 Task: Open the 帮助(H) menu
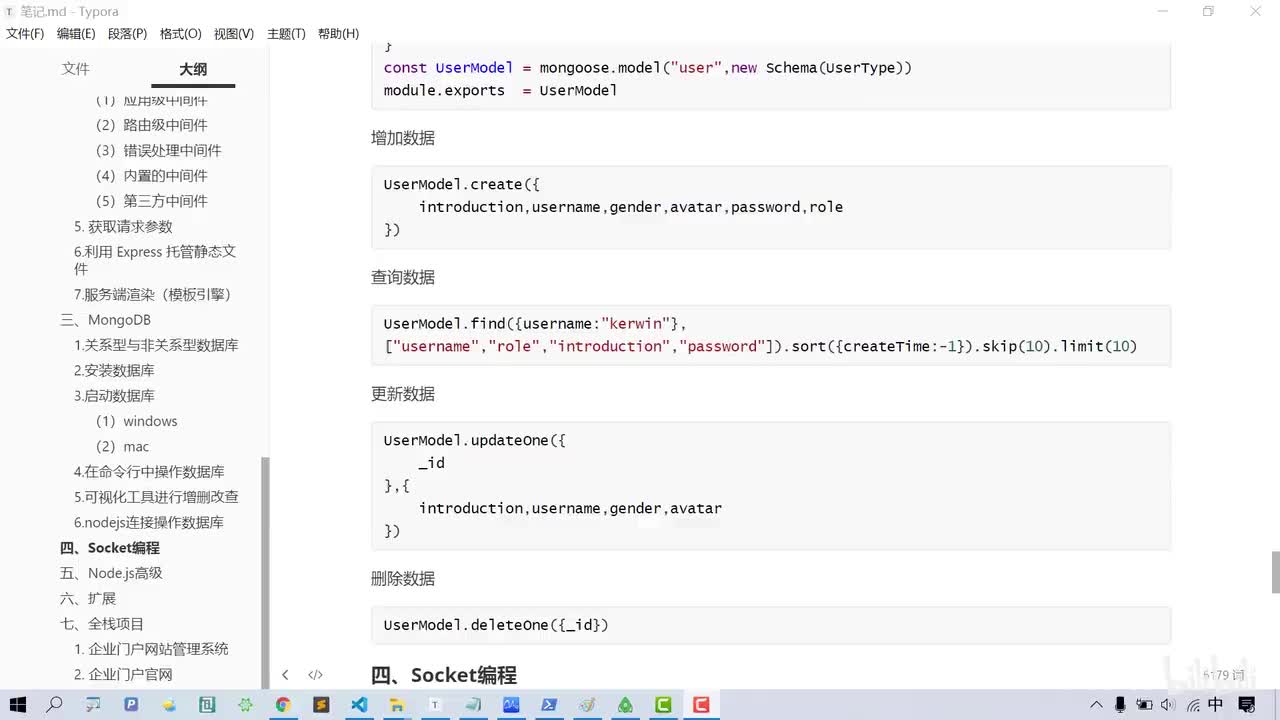click(x=338, y=34)
